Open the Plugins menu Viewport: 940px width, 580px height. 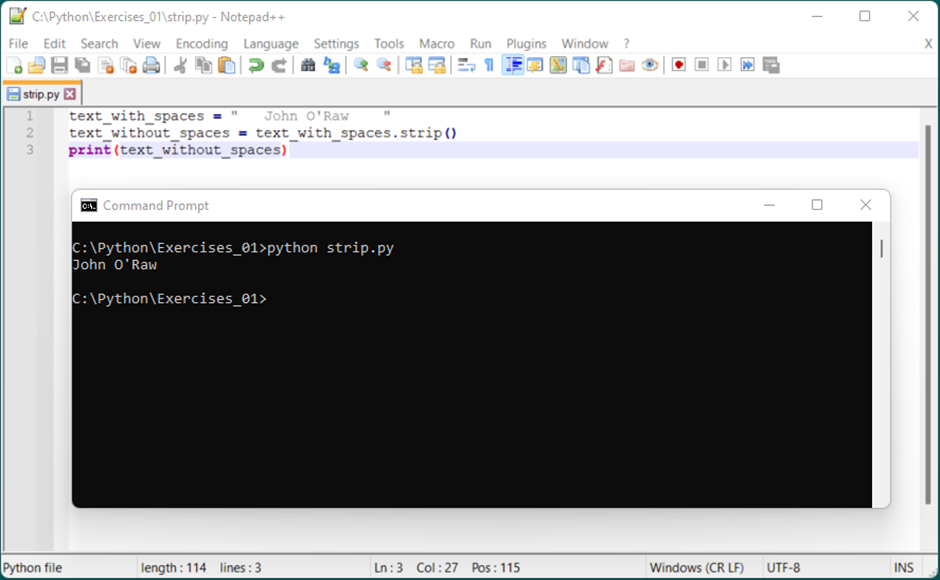[526, 43]
